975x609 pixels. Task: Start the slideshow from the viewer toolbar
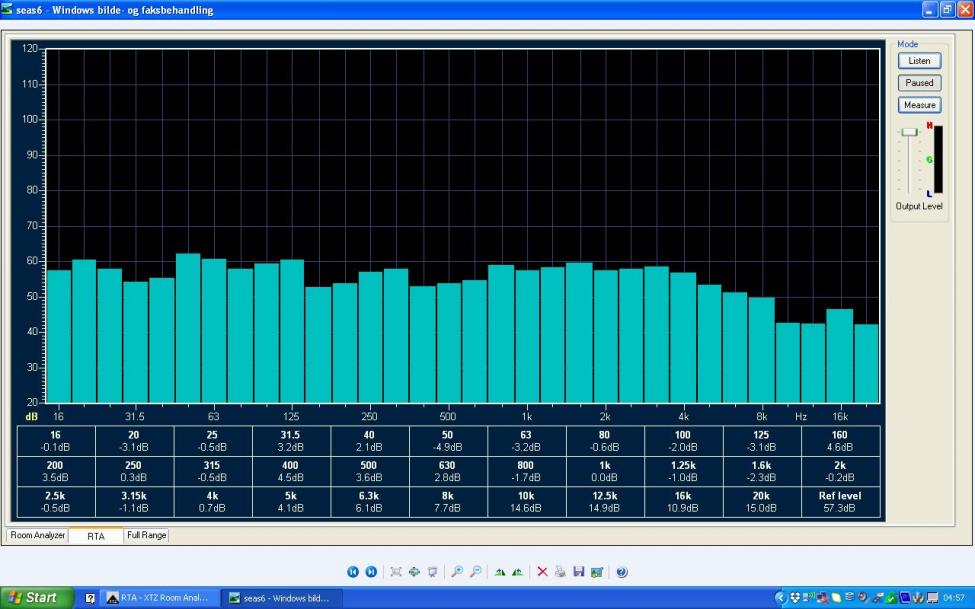(x=433, y=572)
